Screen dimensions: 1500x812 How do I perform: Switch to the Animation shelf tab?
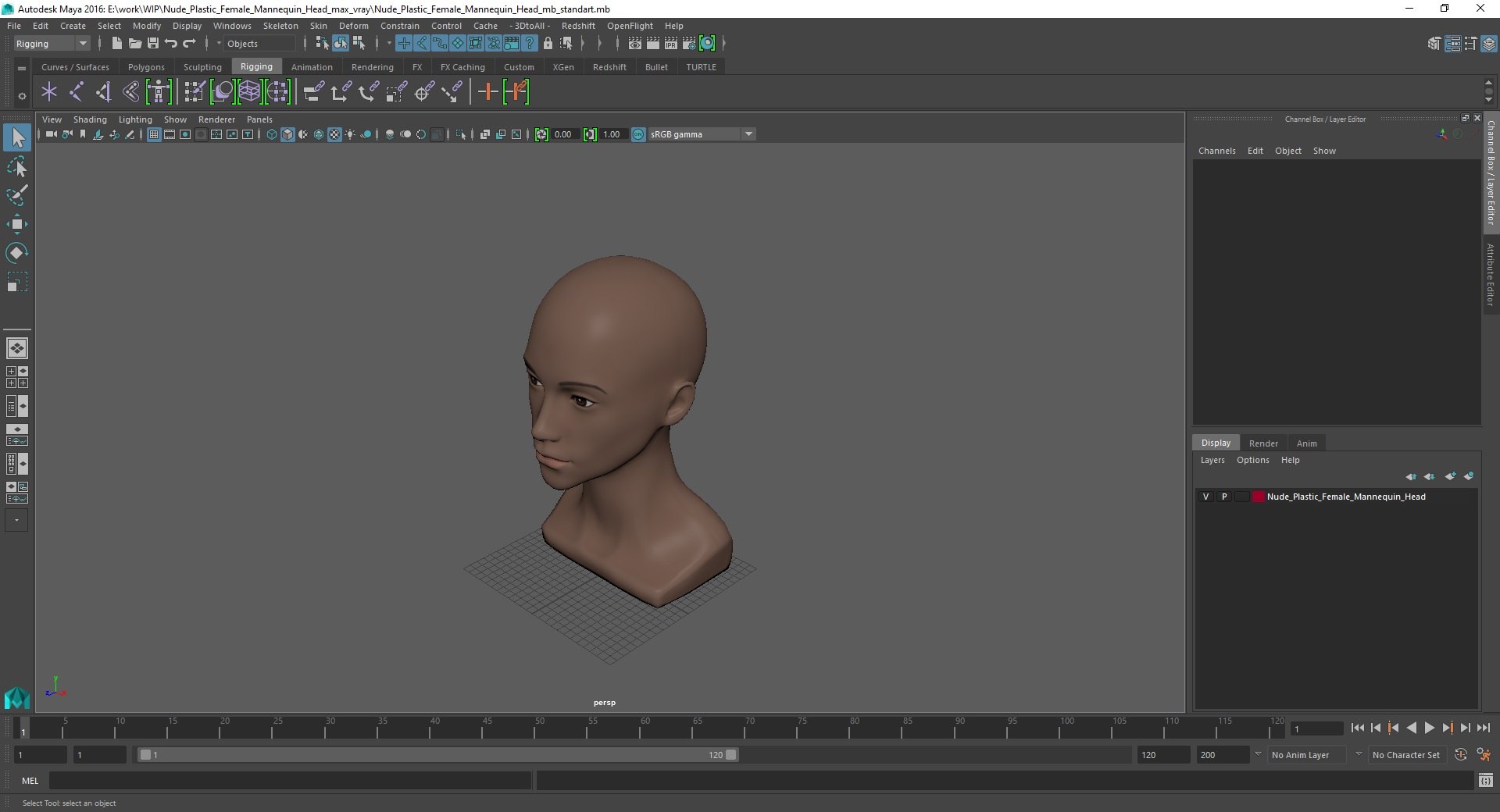312,67
